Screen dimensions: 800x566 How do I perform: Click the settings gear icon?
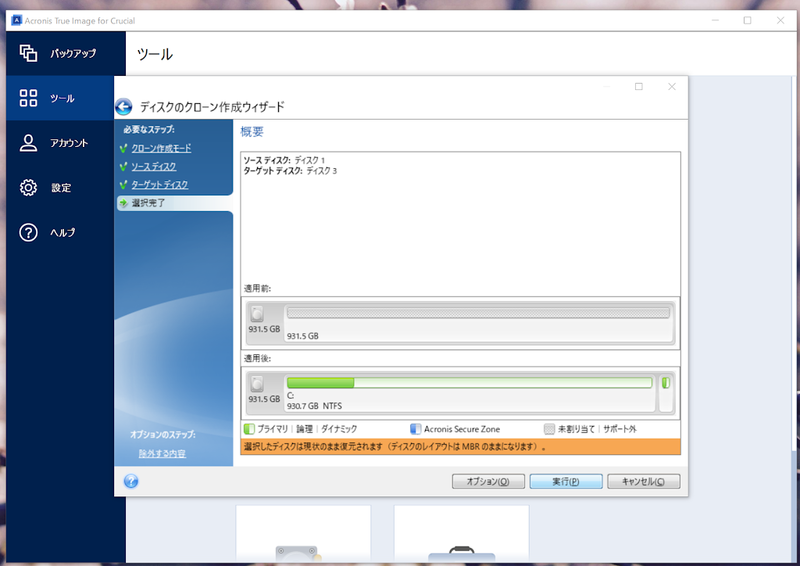[28, 187]
